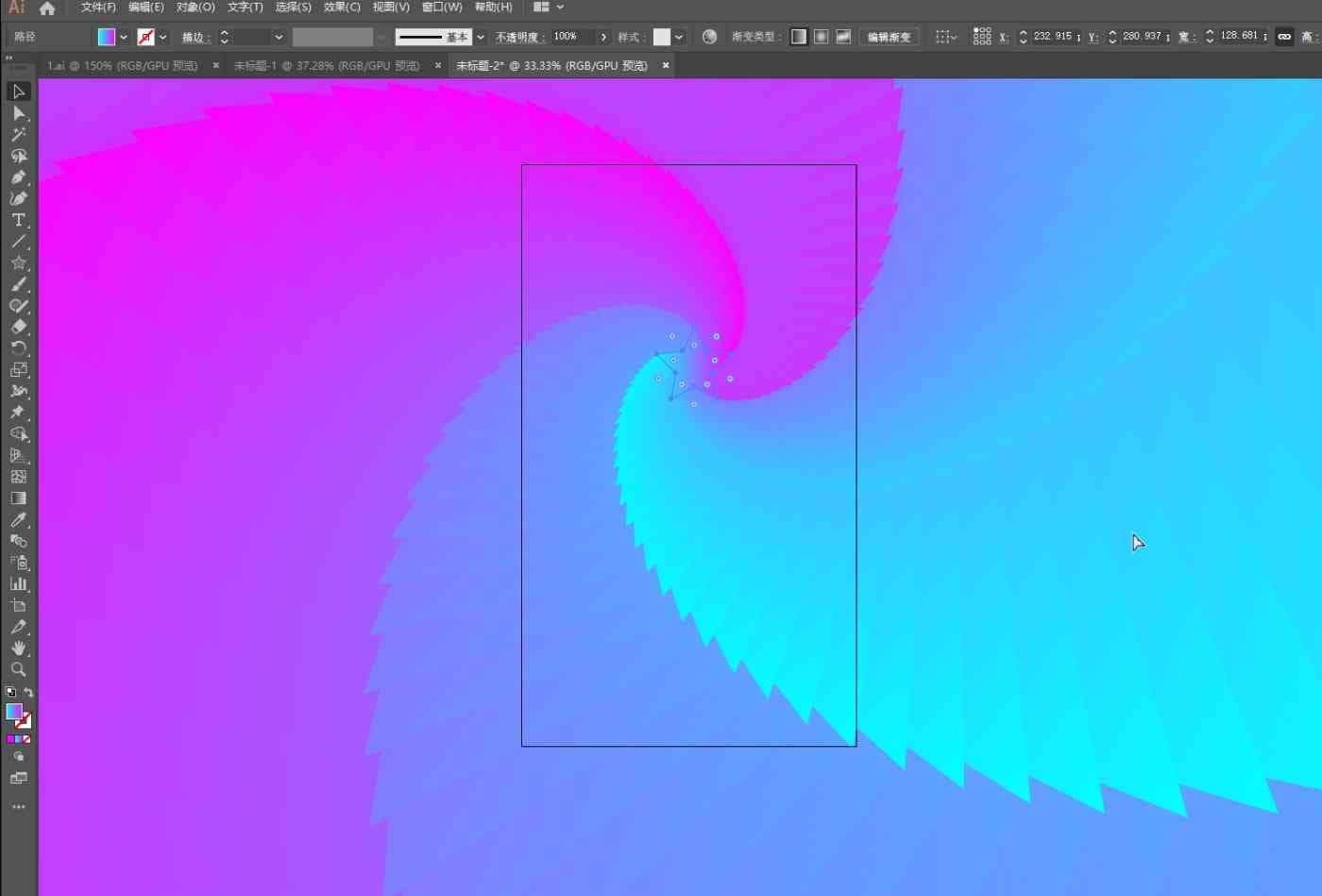1322x896 pixels.
Task: Activate the Zoom magnifier tool
Action: (x=18, y=669)
